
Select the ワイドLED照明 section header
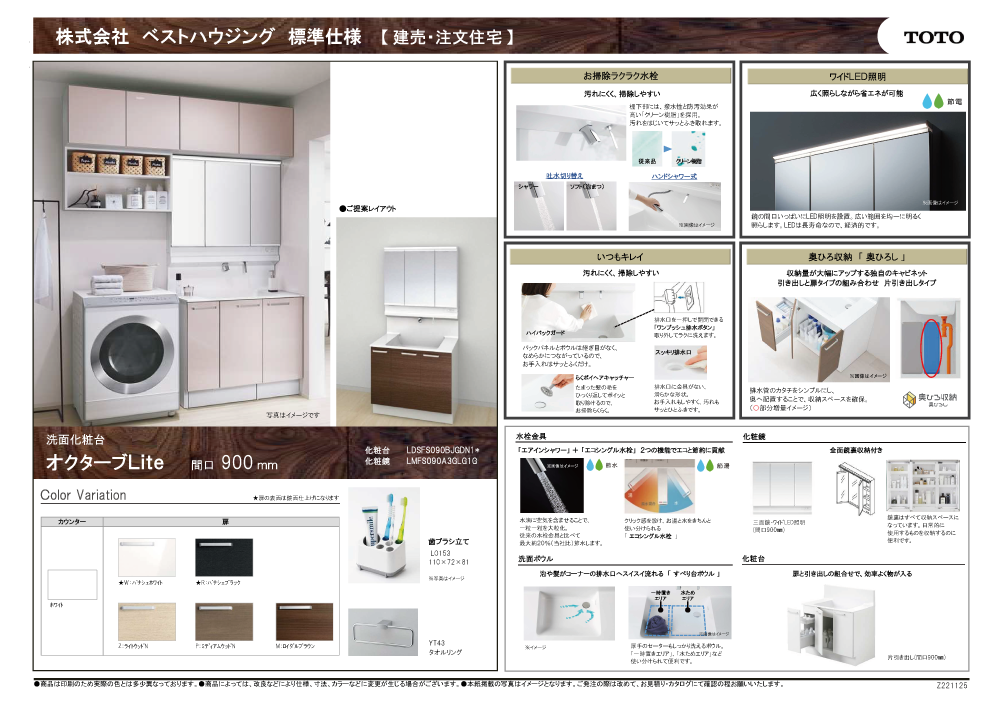[856, 76]
